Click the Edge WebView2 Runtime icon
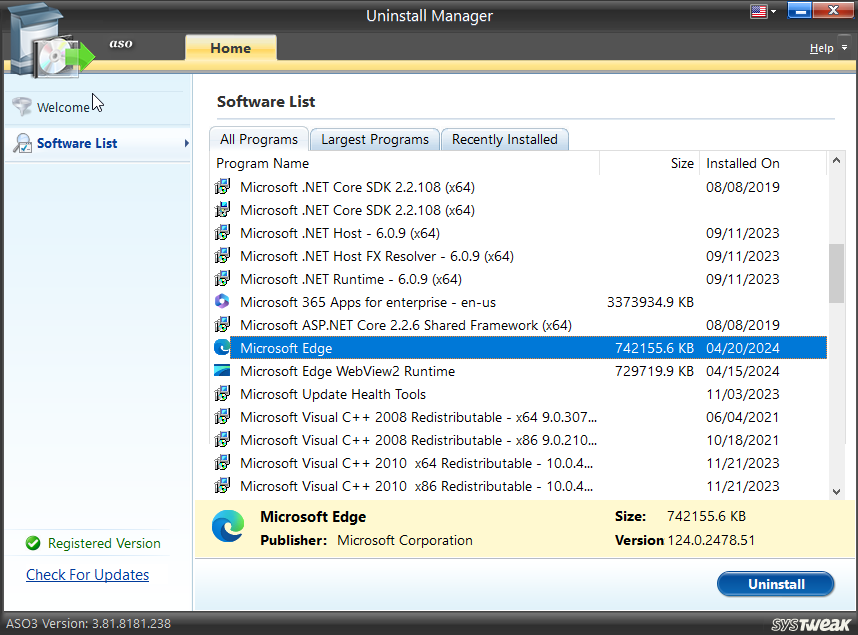Image resolution: width=858 pixels, height=635 pixels. pos(222,371)
